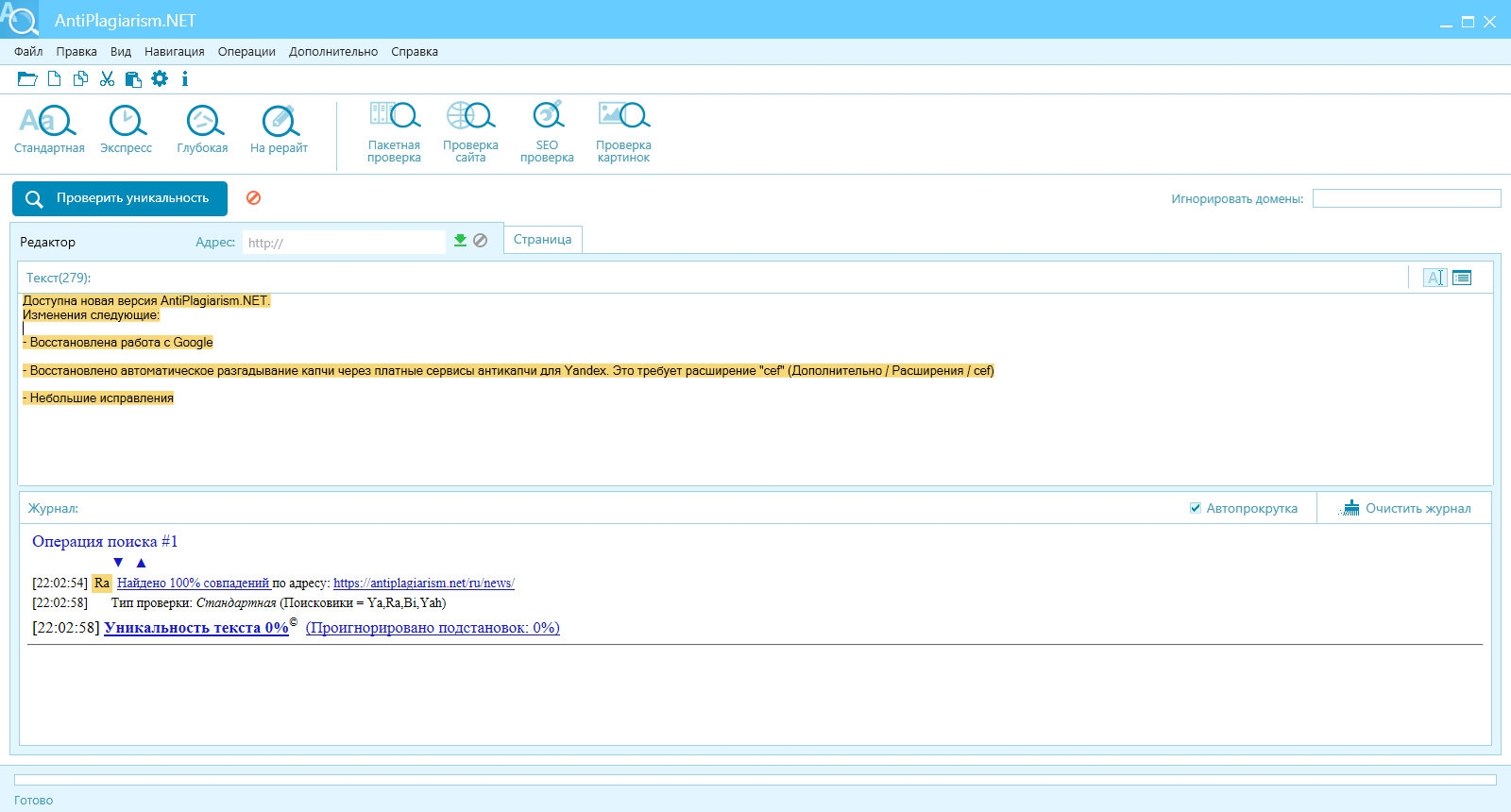Create a new document with the blank page icon
Screen dimensions: 1511x812
pos(55,79)
